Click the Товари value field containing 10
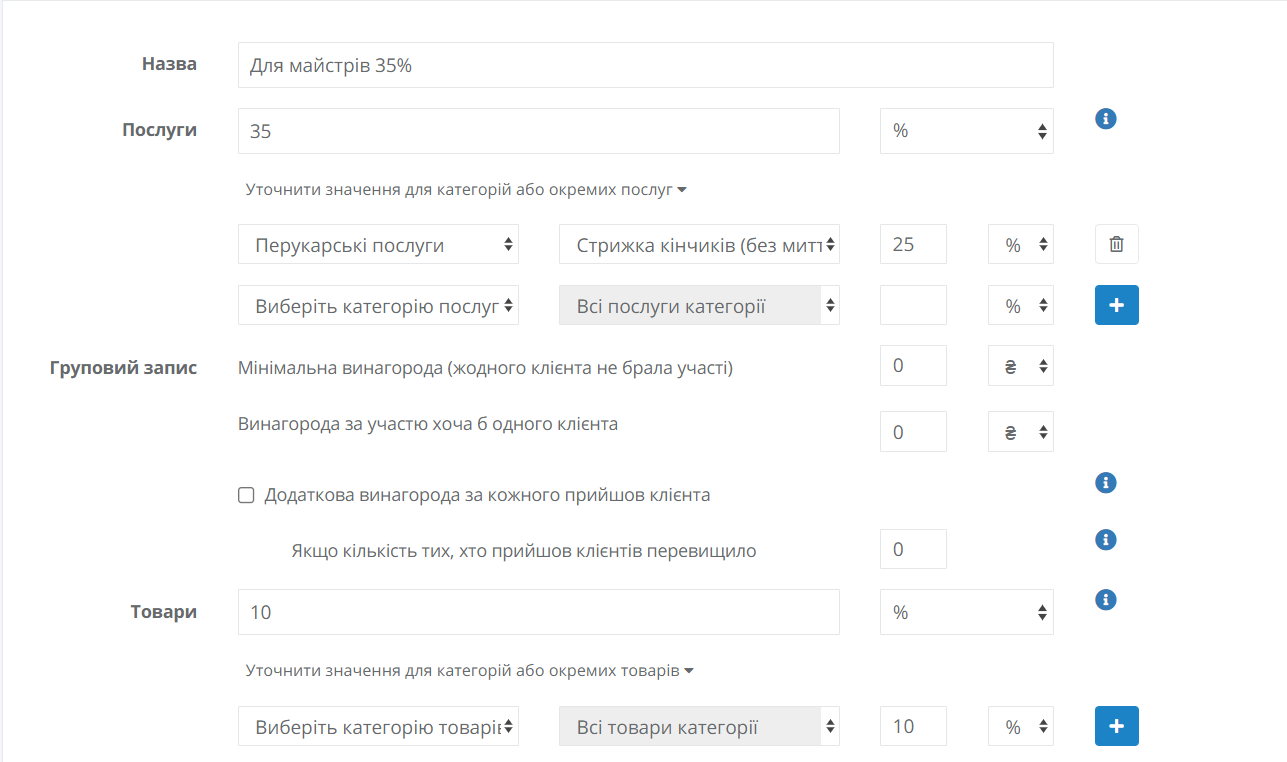Viewport: 1287px width, 762px height. (x=538, y=612)
